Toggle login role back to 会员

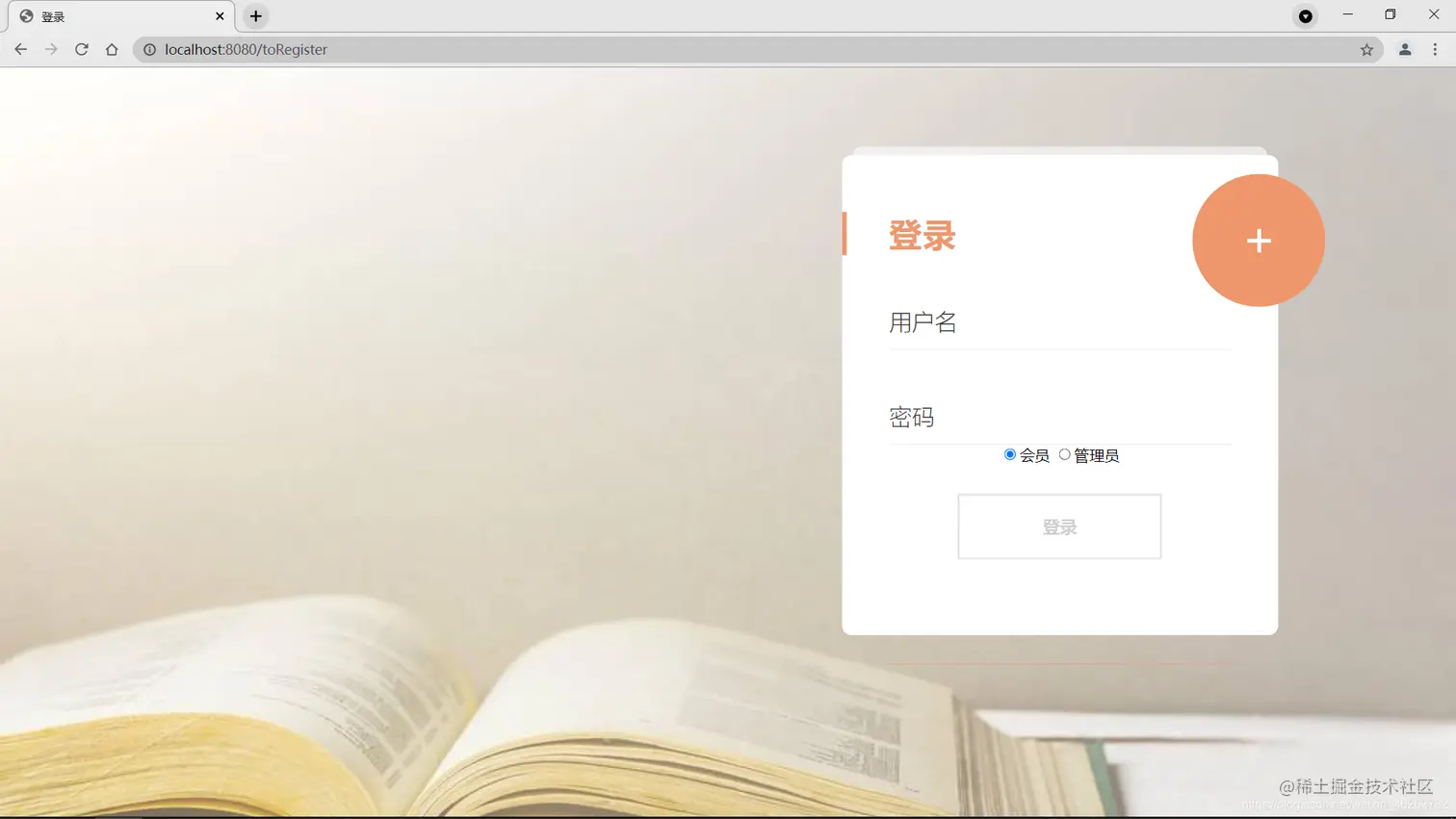tap(1009, 453)
